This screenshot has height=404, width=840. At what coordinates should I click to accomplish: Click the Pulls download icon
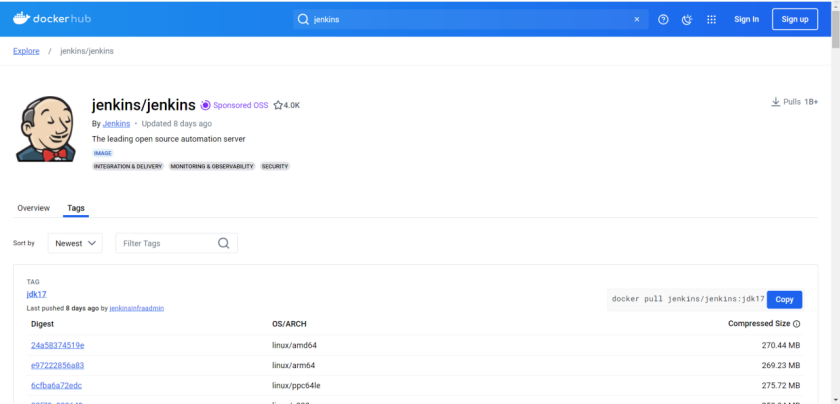pos(775,102)
